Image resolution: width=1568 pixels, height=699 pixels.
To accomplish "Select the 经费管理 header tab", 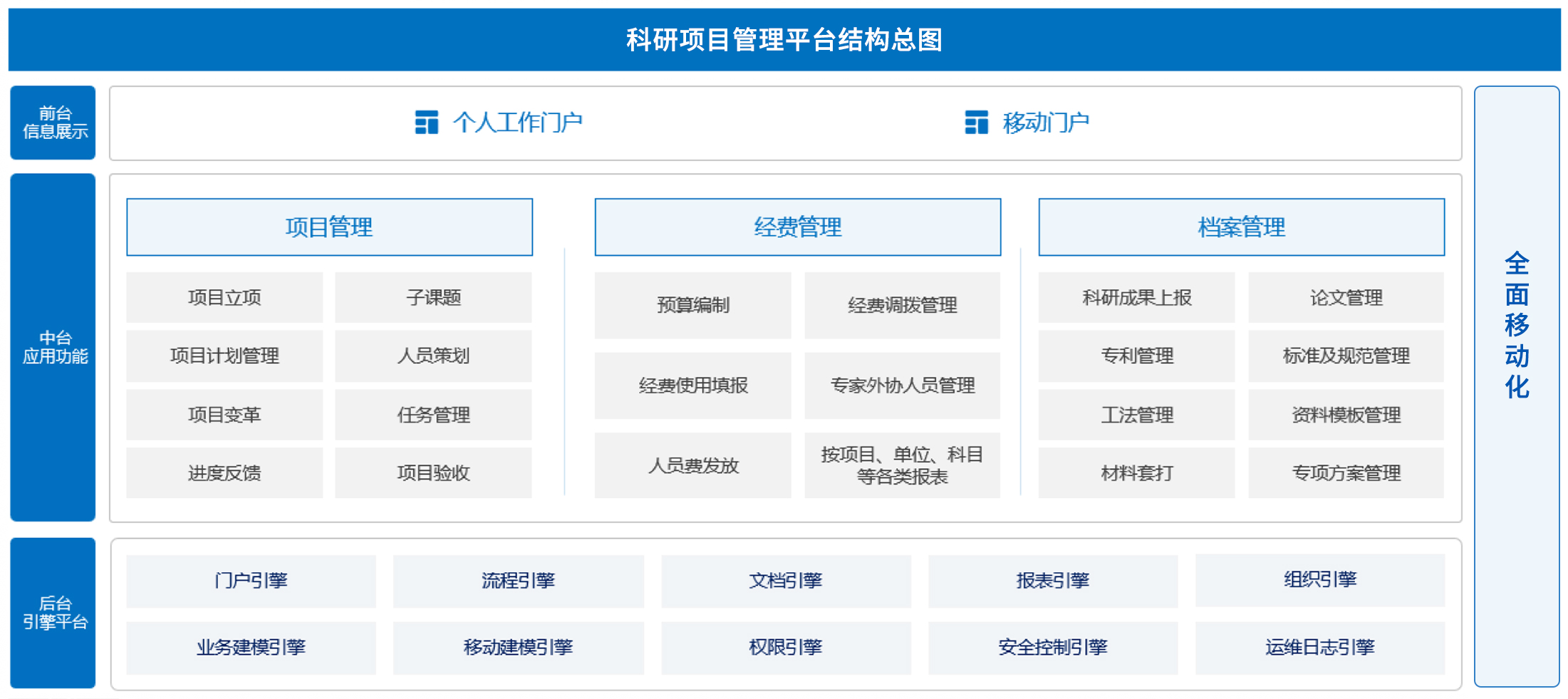I will pyautogui.click(x=797, y=227).
